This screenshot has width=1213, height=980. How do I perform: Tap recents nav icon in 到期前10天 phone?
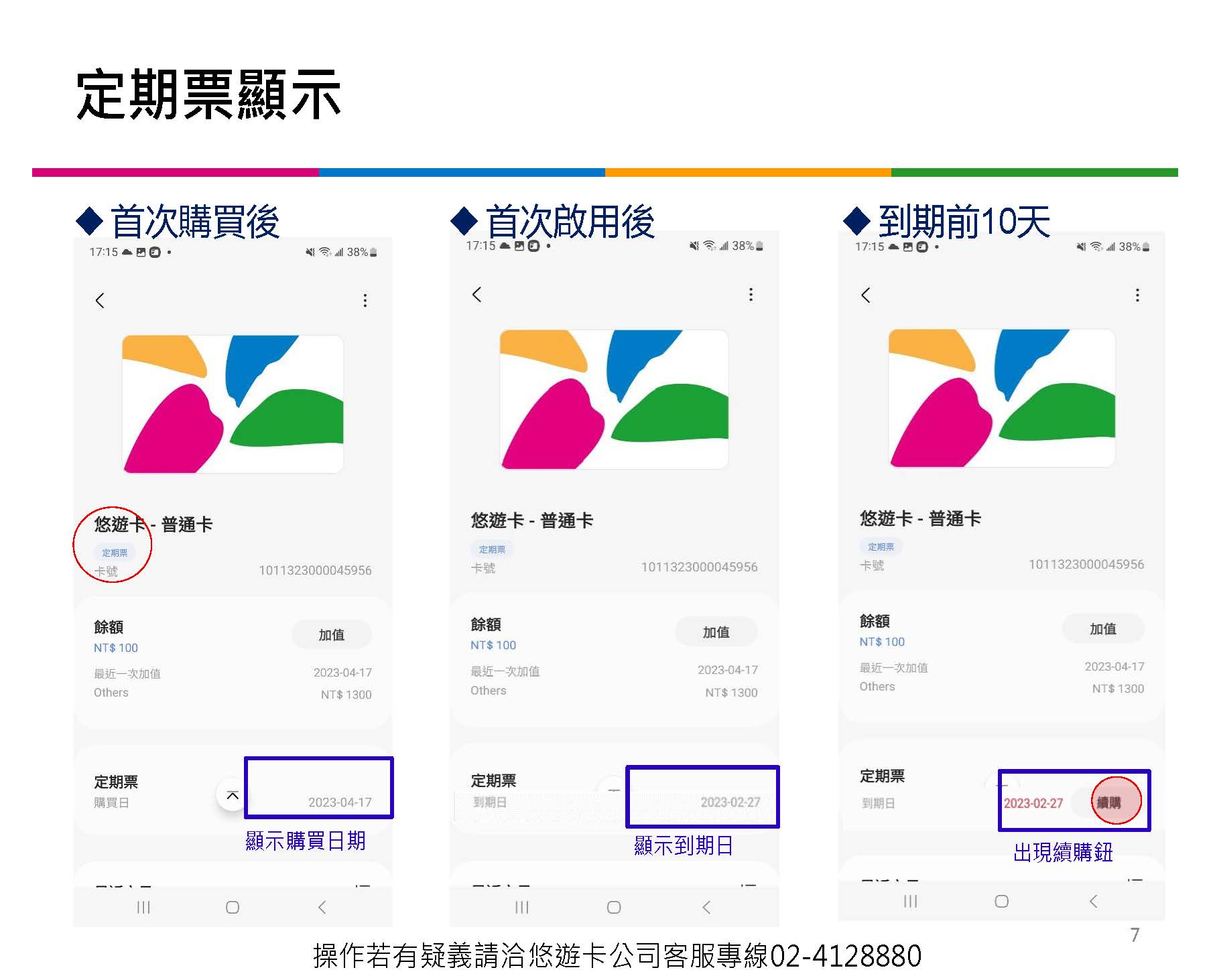tap(910, 901)
